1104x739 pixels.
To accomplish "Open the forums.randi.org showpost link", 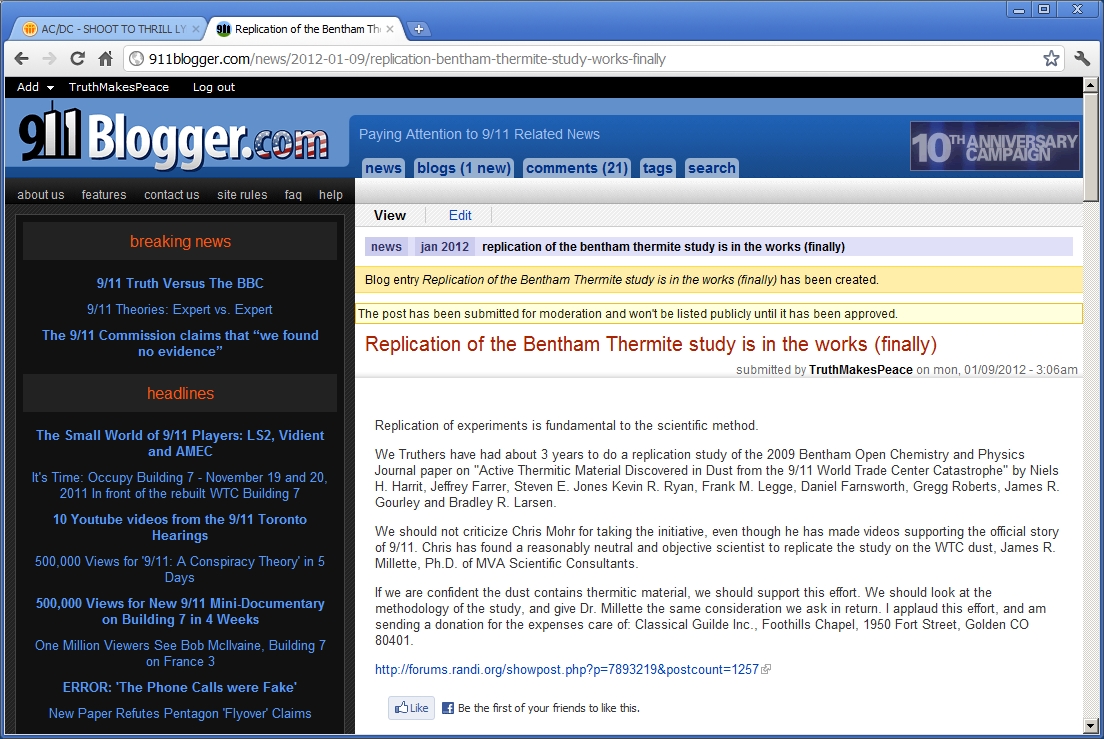I will pyautogui.click(x=567, y=669).
